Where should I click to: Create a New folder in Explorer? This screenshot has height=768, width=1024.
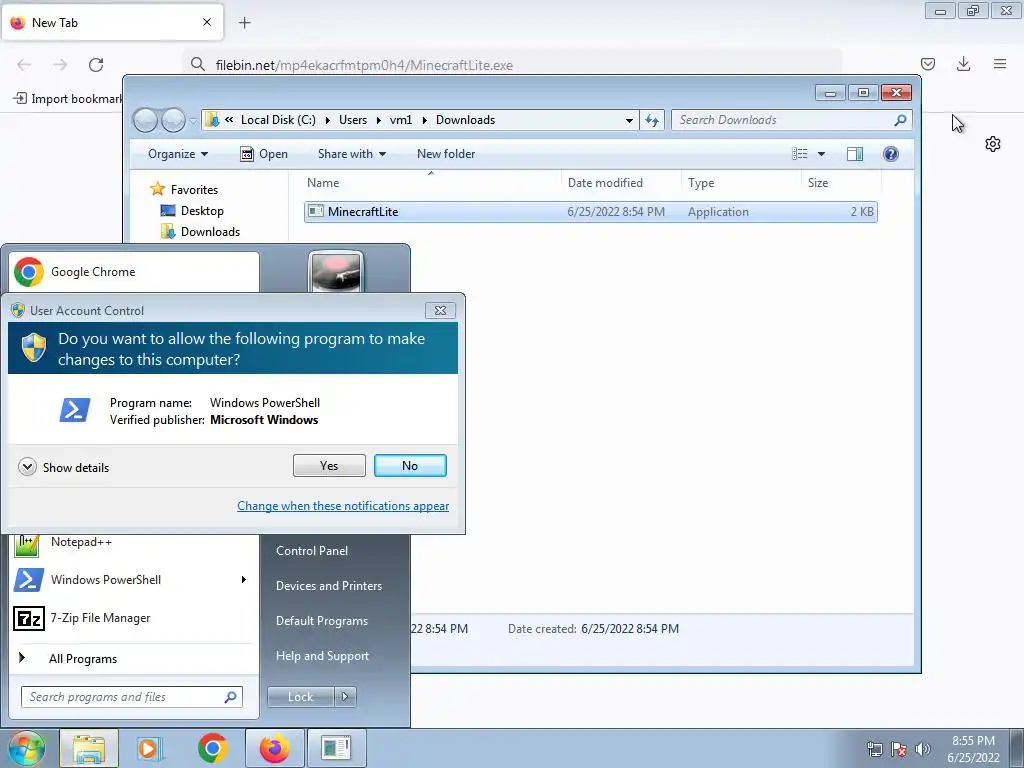pyautogui.click(x=446, y=153)
